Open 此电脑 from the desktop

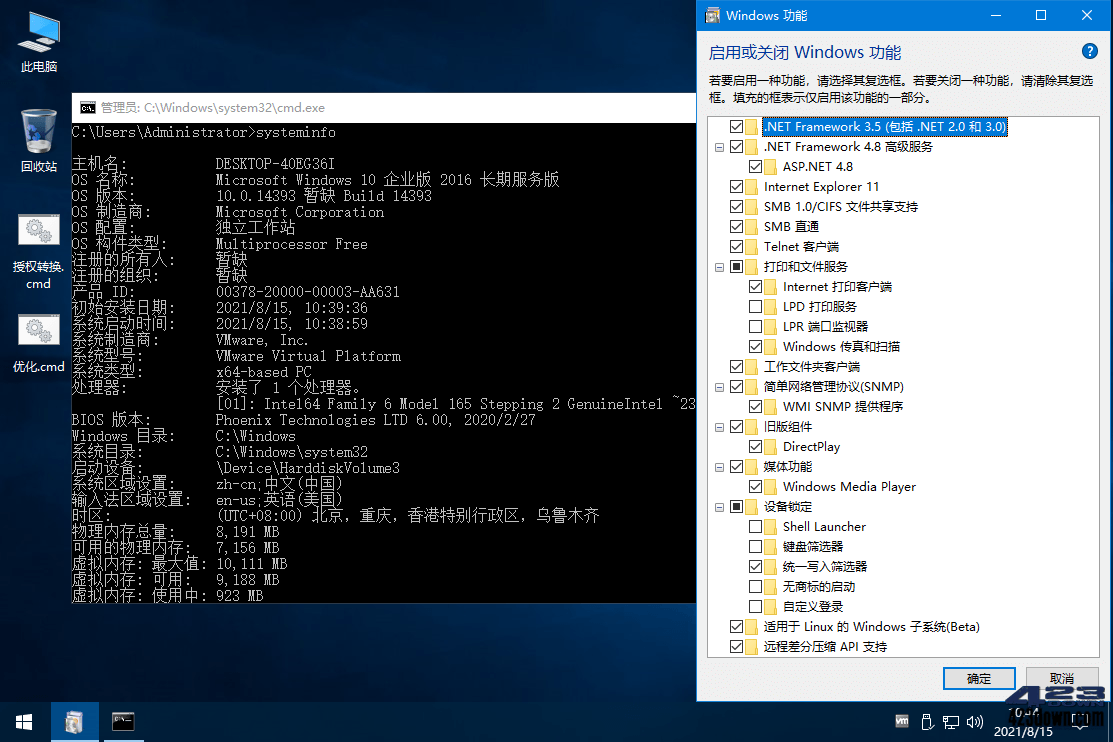[38, 35]
